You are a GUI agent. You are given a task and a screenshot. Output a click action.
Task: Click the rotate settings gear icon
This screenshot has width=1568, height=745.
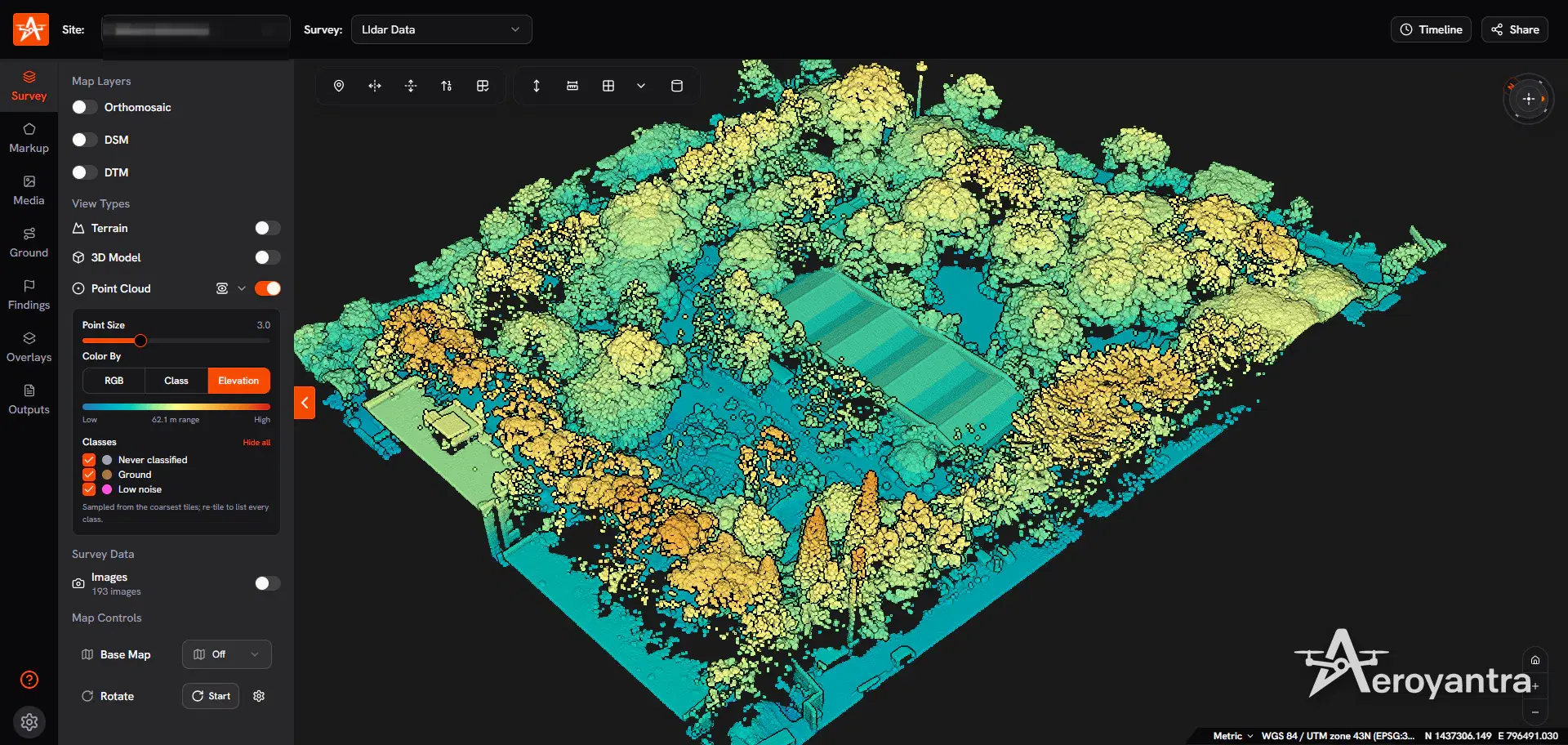pyautogui.click(x=259, y=696)
